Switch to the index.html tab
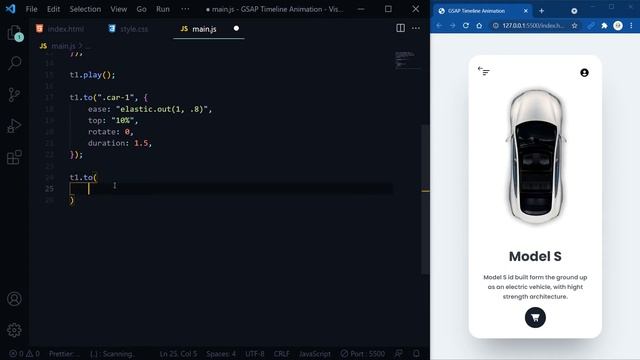640x360 pixels. tap(60, 29)
